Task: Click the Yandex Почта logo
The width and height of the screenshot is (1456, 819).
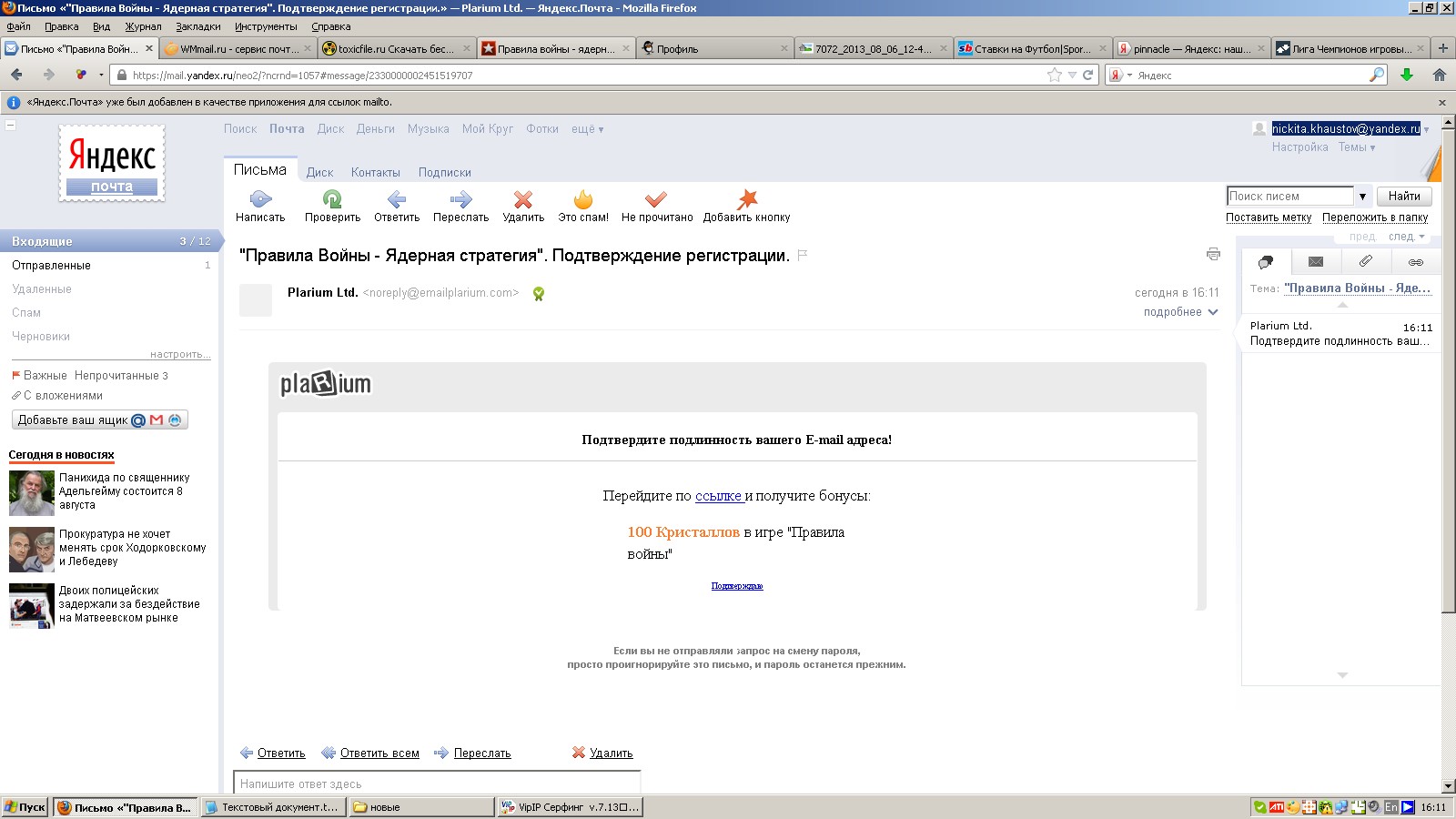Action: click(x=112, y=164)
